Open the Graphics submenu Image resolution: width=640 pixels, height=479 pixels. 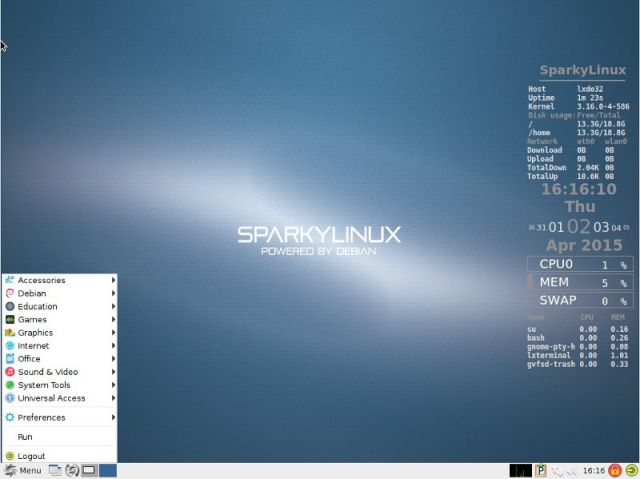coord(60,332)
